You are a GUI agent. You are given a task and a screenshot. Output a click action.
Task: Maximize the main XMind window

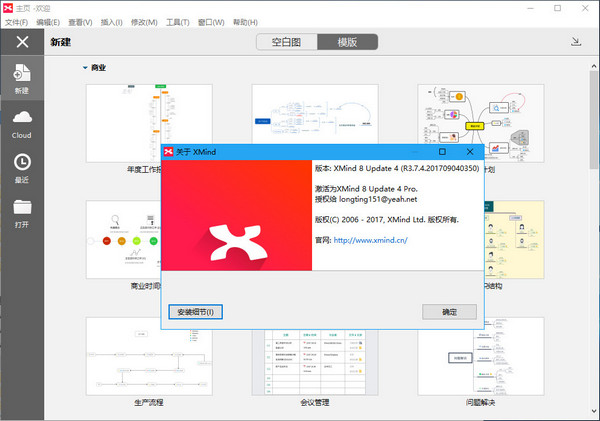point(558,8)
